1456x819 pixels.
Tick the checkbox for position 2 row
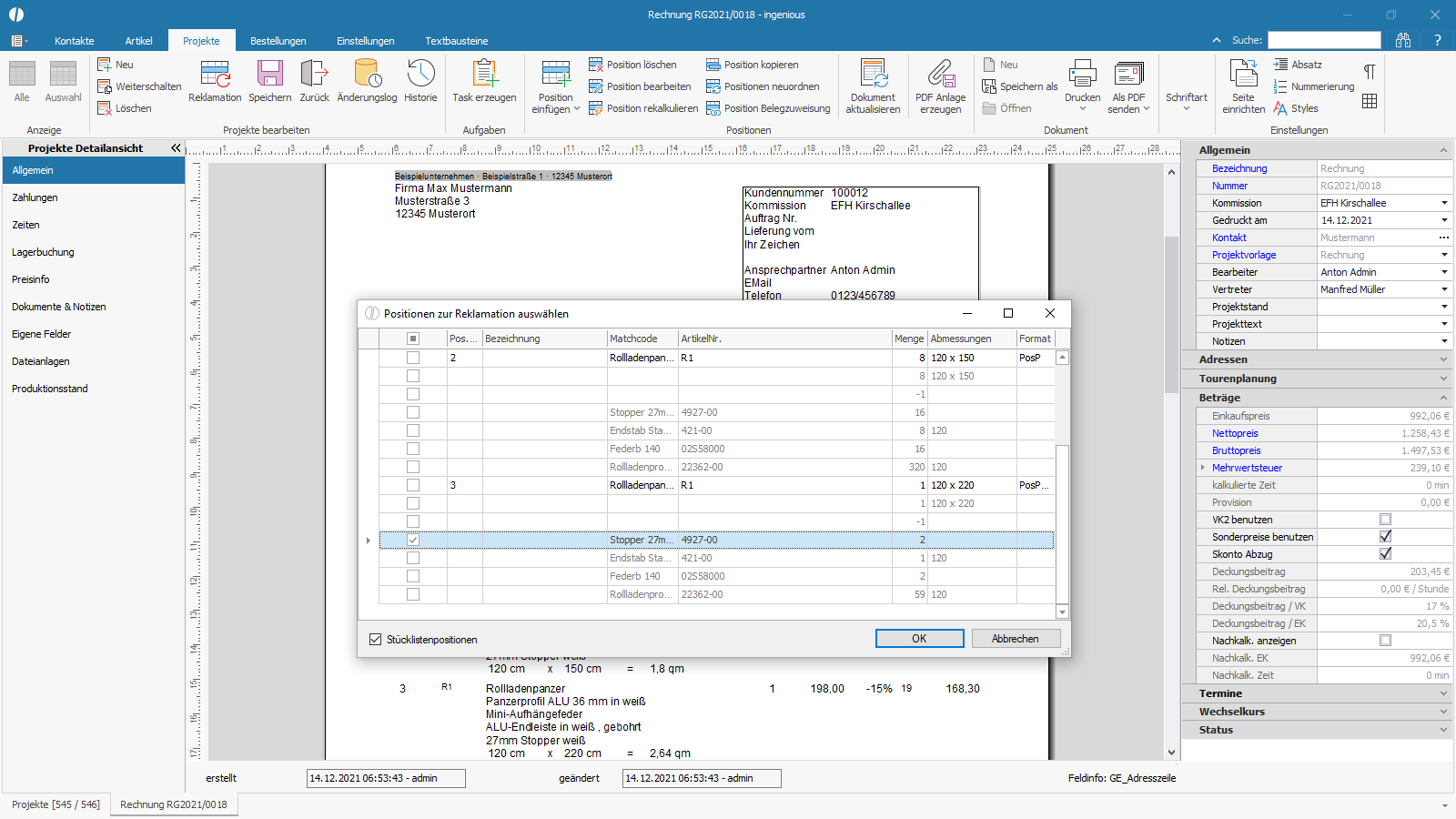coord(413,358)
